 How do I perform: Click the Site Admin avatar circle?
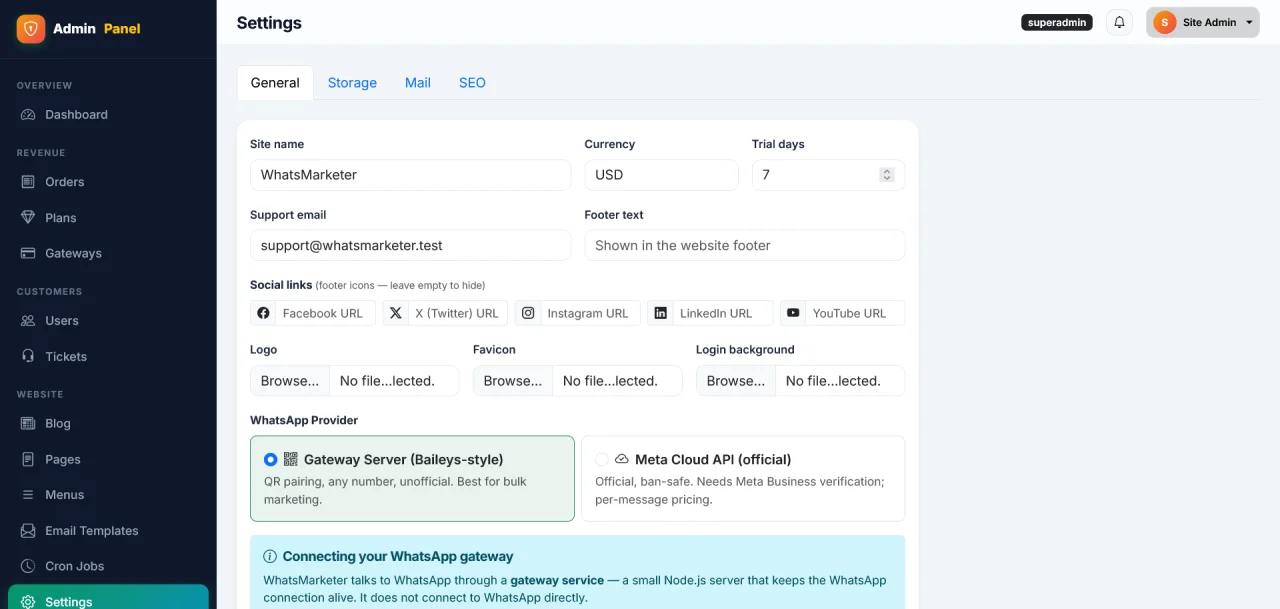[x=1164, y=22]
